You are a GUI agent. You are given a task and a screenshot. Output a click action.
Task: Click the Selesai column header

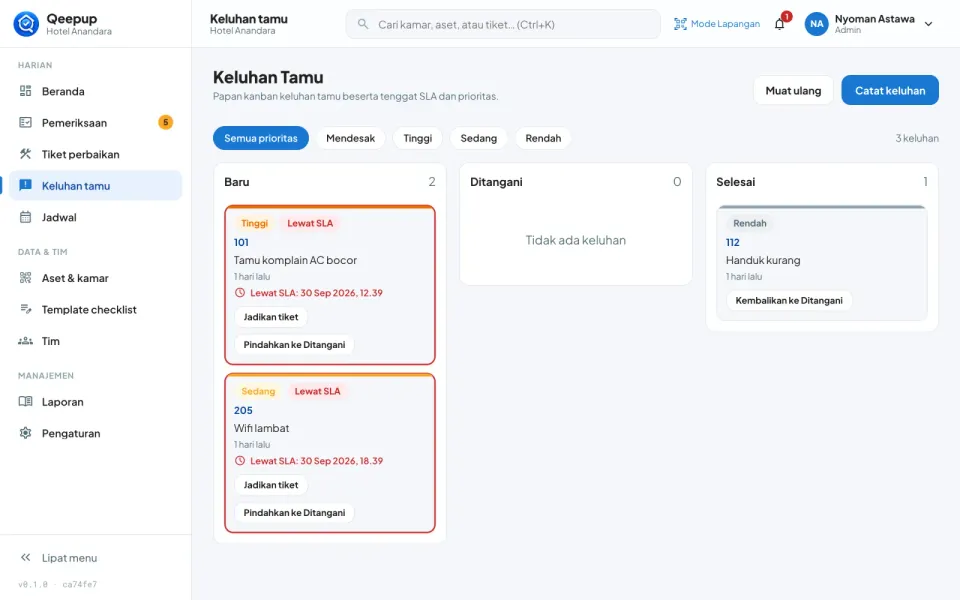tap(735, 182)
